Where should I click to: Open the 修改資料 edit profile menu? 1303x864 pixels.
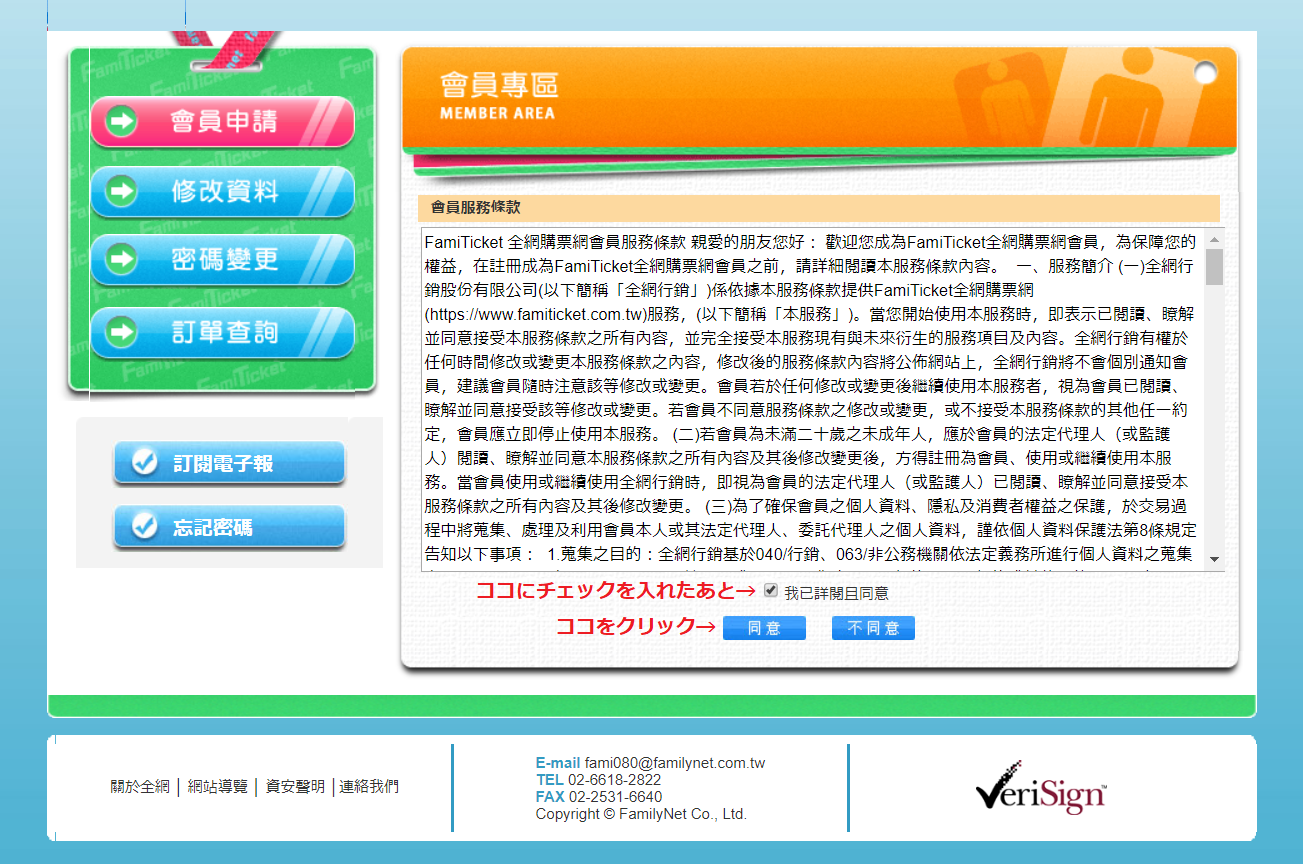click(x=222, y=192)
